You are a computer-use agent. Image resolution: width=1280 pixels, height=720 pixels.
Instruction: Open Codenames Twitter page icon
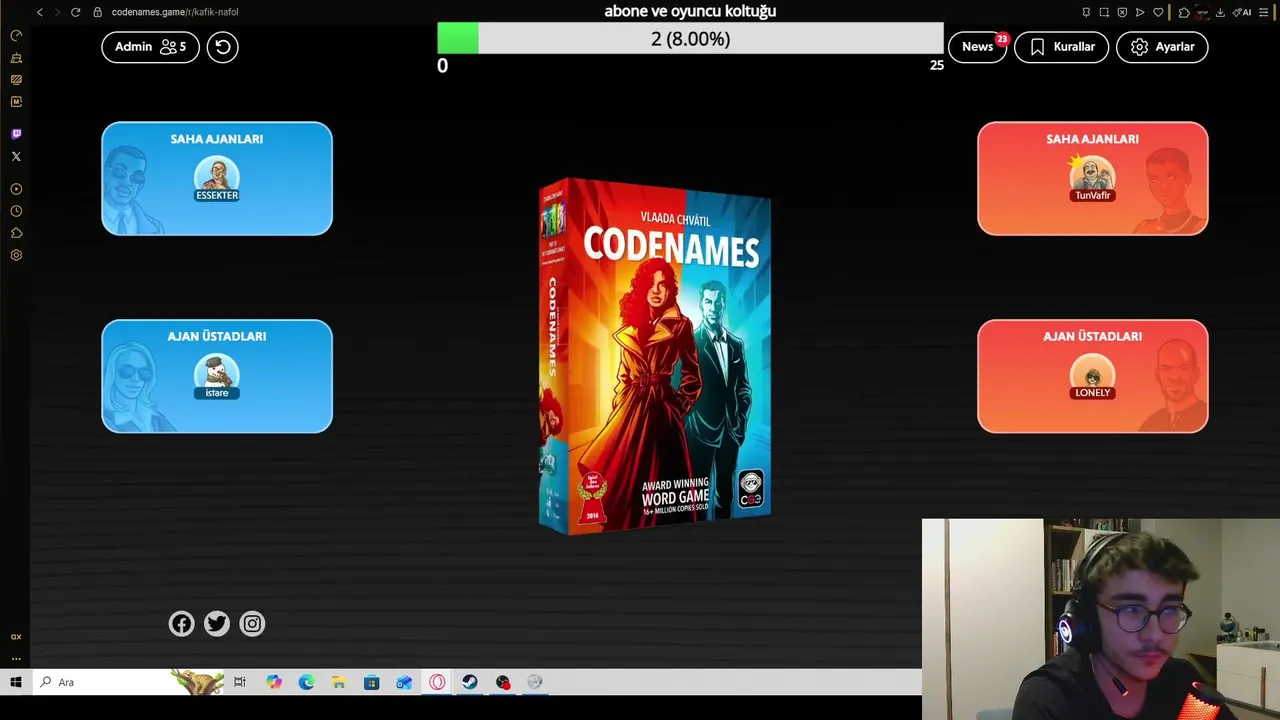pos(217,624)
